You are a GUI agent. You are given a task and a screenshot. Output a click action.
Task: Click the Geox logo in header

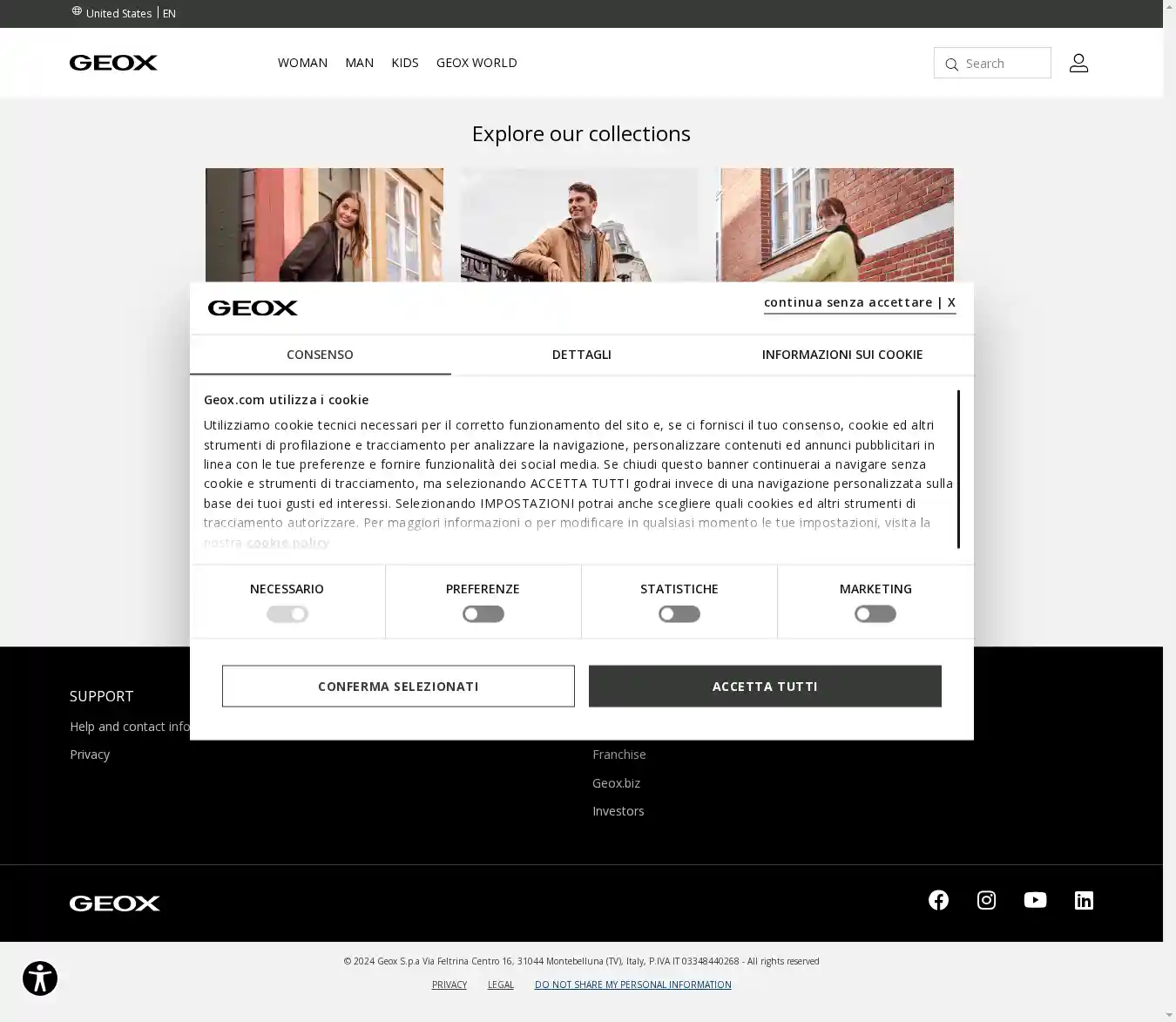113,63
